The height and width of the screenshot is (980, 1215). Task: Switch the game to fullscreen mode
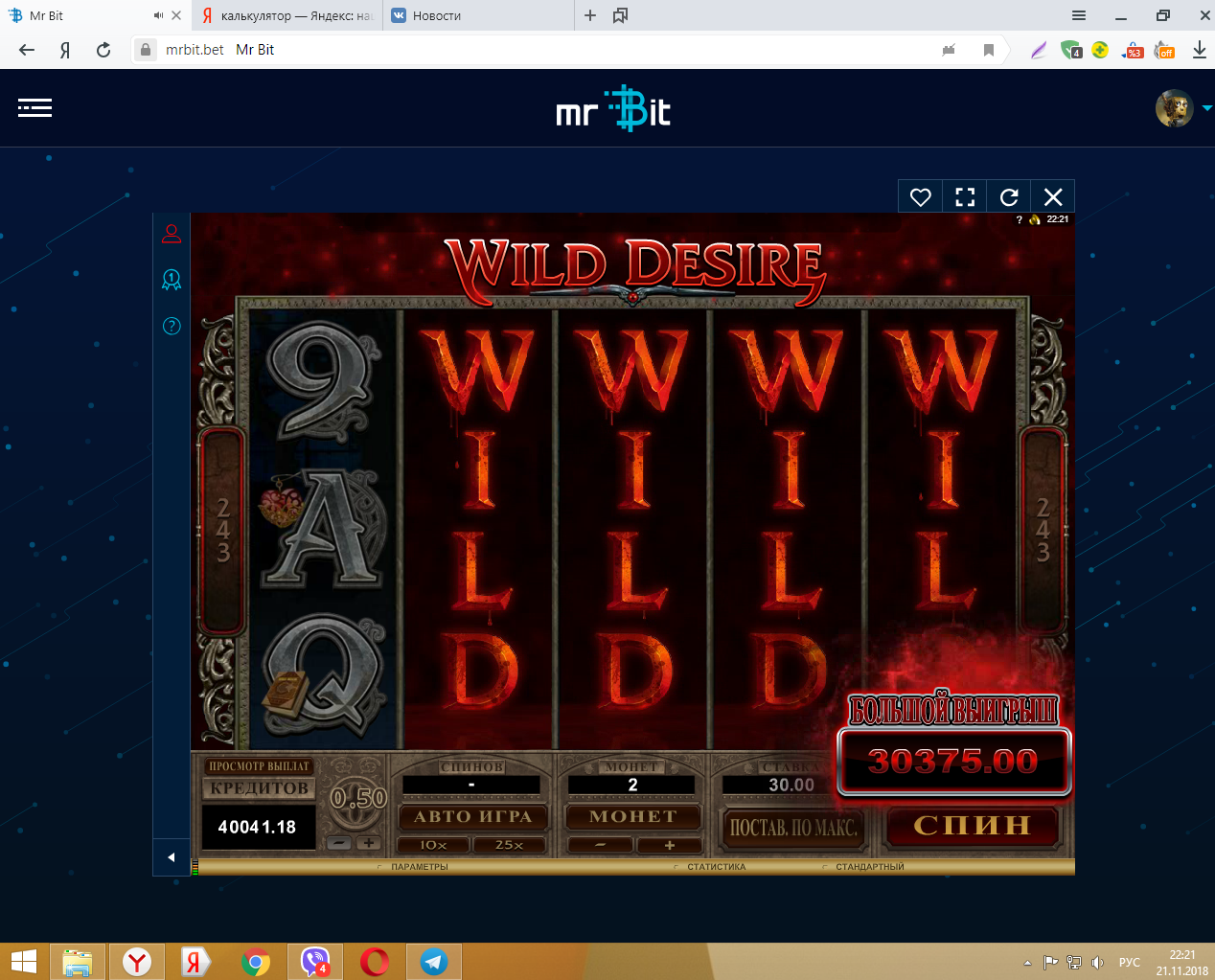[965, 196]
